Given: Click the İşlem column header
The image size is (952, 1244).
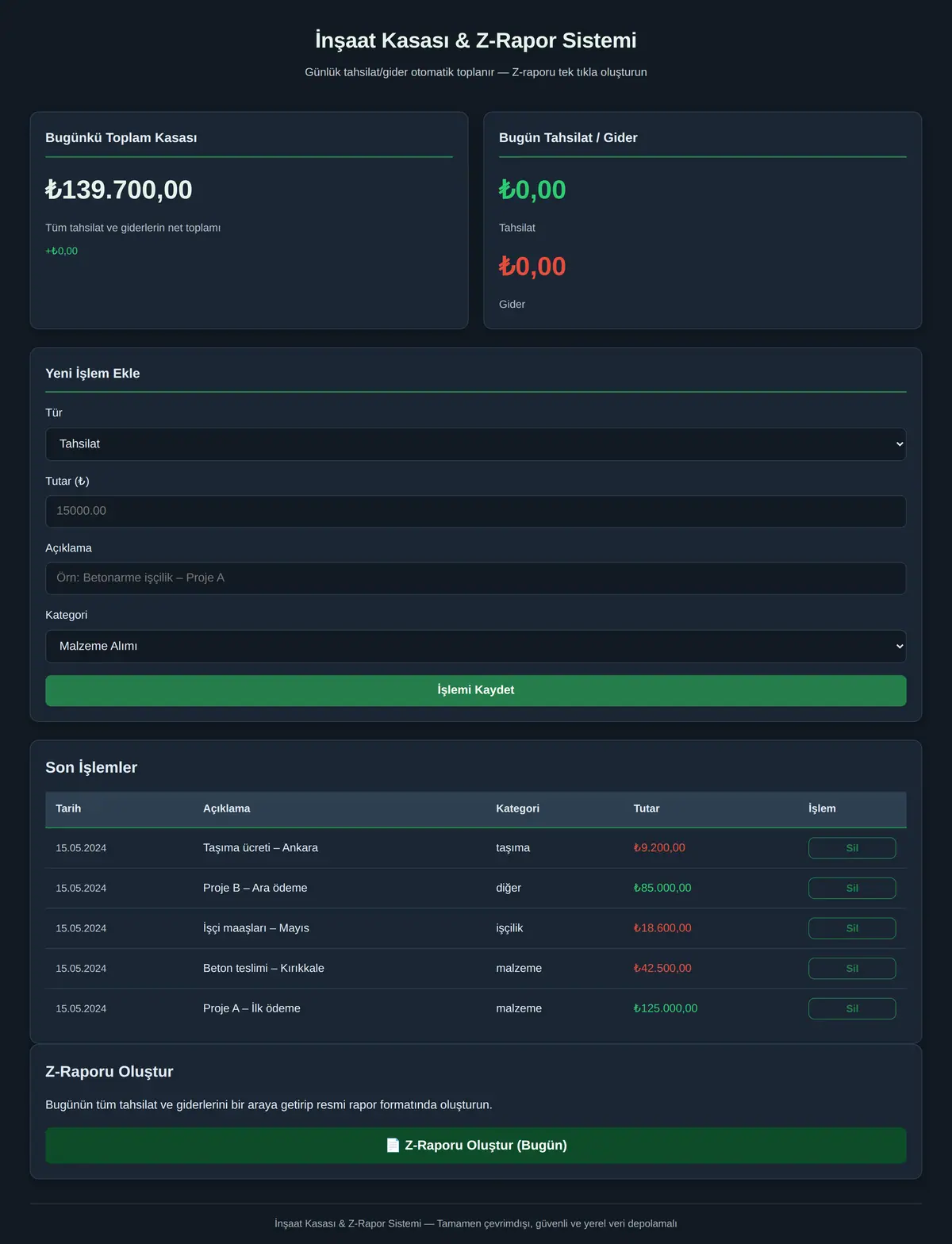Looking at the screenshot, I should tap(822, 808).
